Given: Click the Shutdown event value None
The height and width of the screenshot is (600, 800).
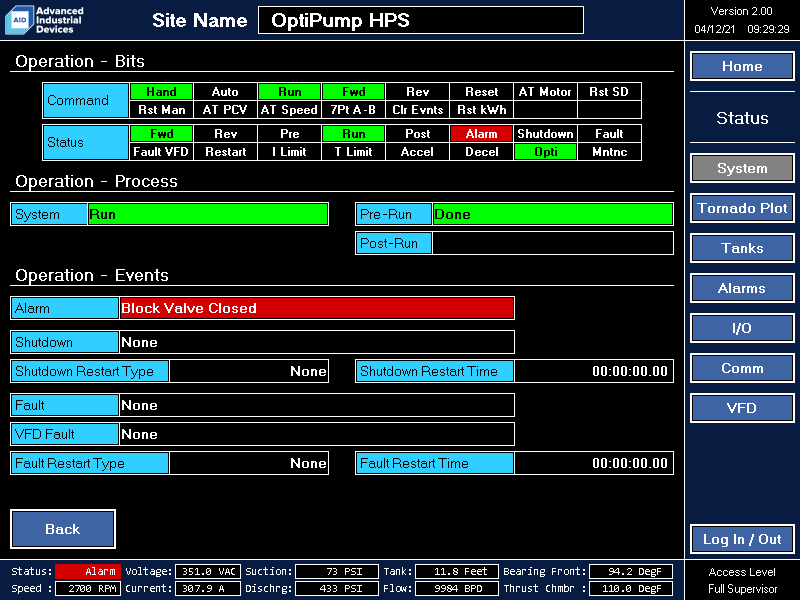Looking at the screenshot, I should (316, 342).
